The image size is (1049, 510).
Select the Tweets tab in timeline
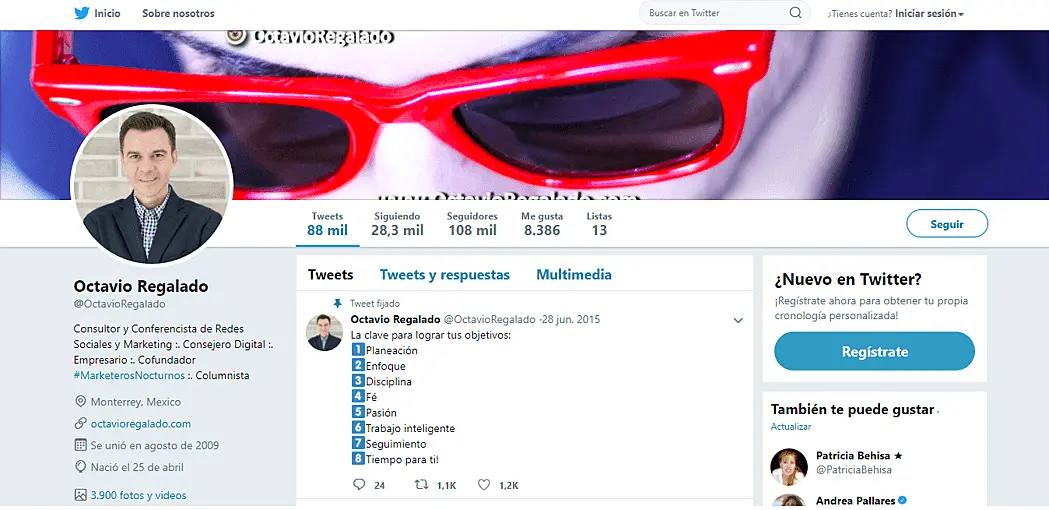(x=330, y=274)
